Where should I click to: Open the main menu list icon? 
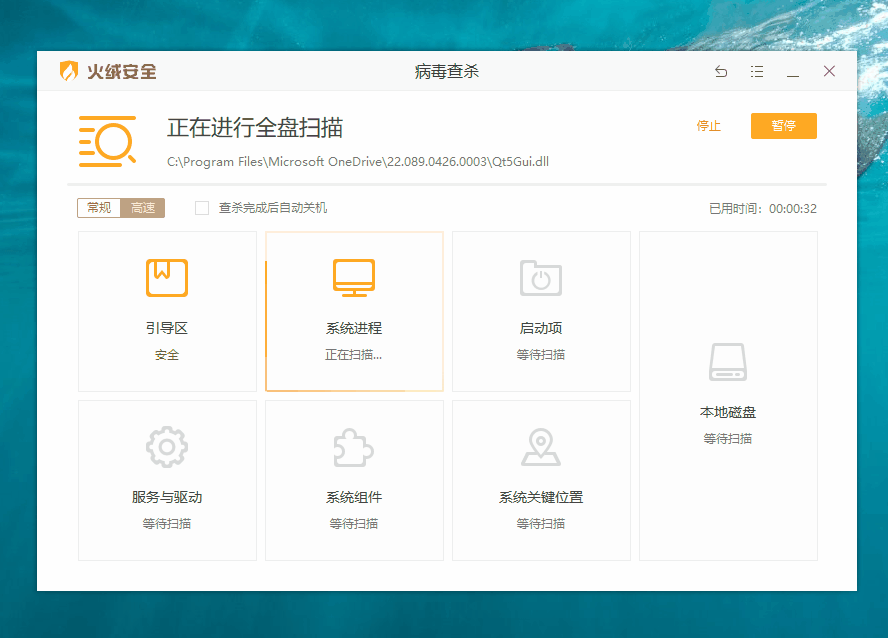tap(757, 71)
